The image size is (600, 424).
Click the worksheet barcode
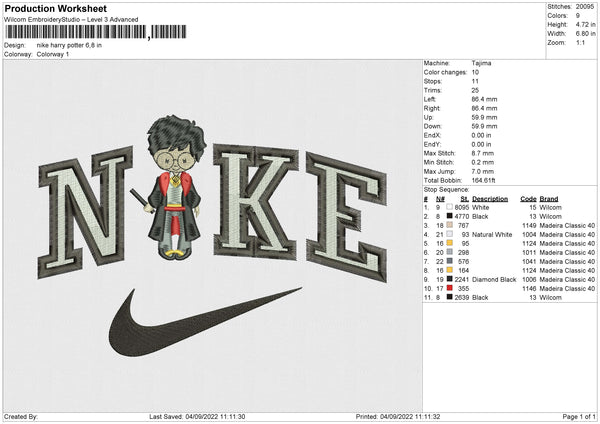(x=95, y=32)
